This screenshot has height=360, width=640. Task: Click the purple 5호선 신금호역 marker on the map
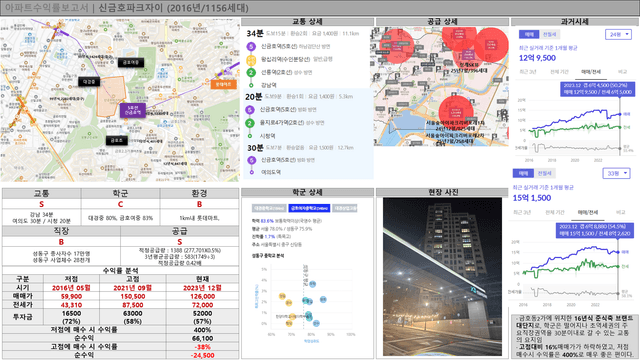[133, 110]
